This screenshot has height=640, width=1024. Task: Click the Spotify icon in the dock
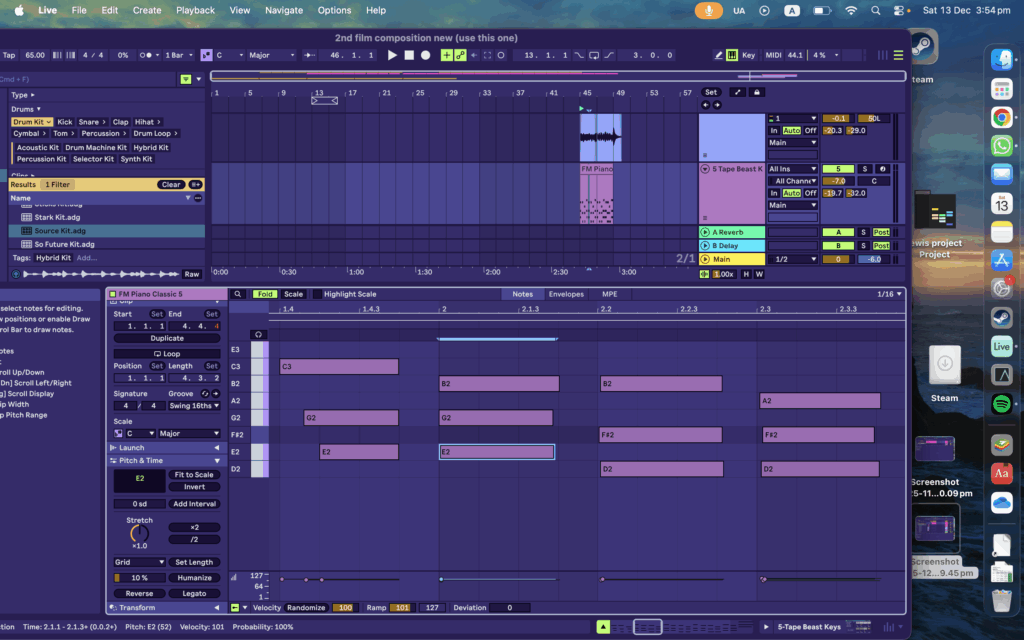(x=1001, y=403)
